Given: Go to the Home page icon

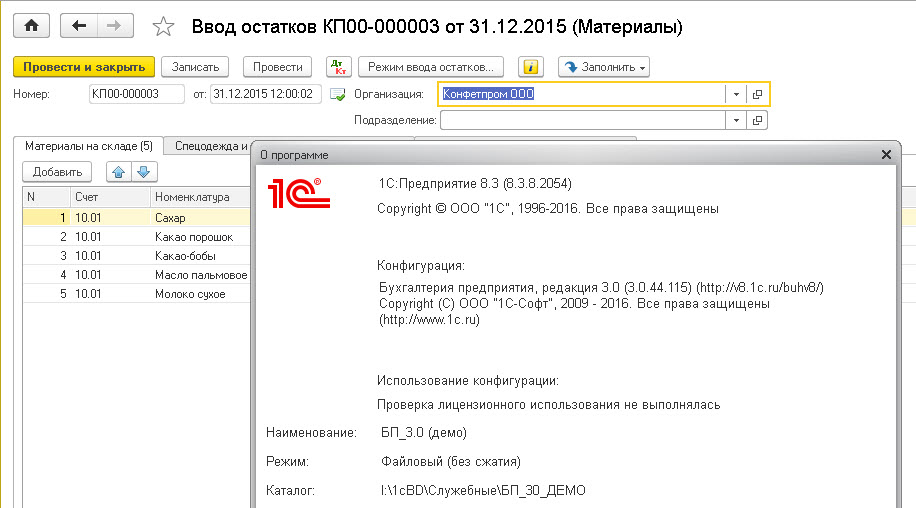Looking at the screenshot, I should click(32, 26).
